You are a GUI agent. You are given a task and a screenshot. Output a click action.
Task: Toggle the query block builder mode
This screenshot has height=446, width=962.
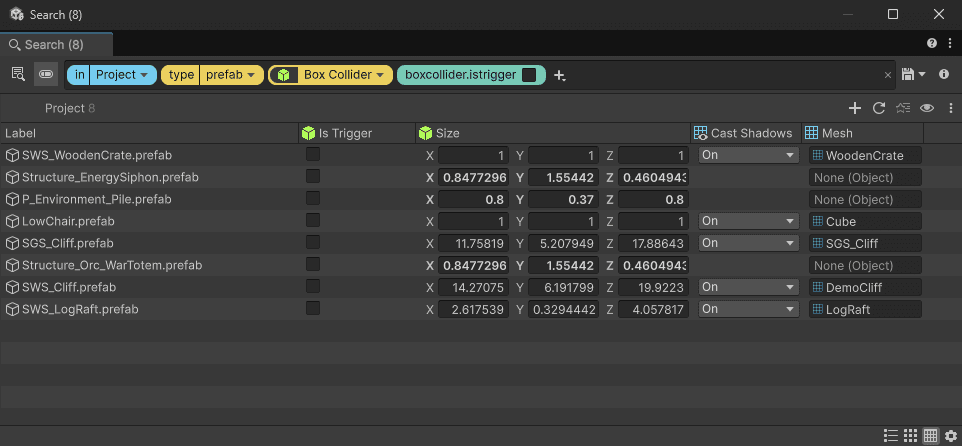(46, 74)
